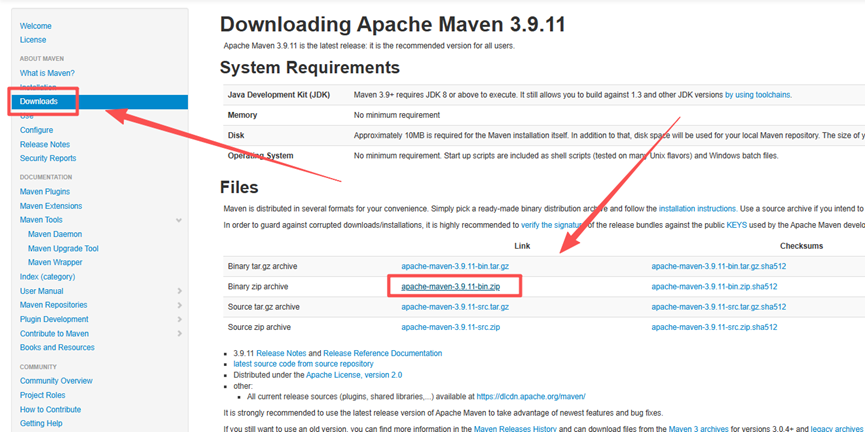Download apache-maven-3.9.11-src.tar.gz

tap(455, 307)
